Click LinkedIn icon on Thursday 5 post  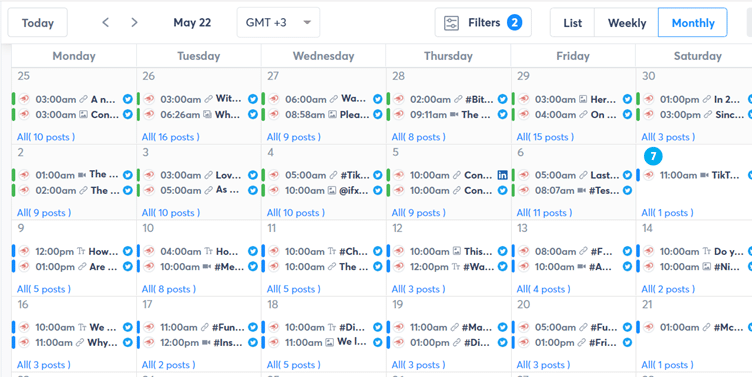tap(502, 175)
